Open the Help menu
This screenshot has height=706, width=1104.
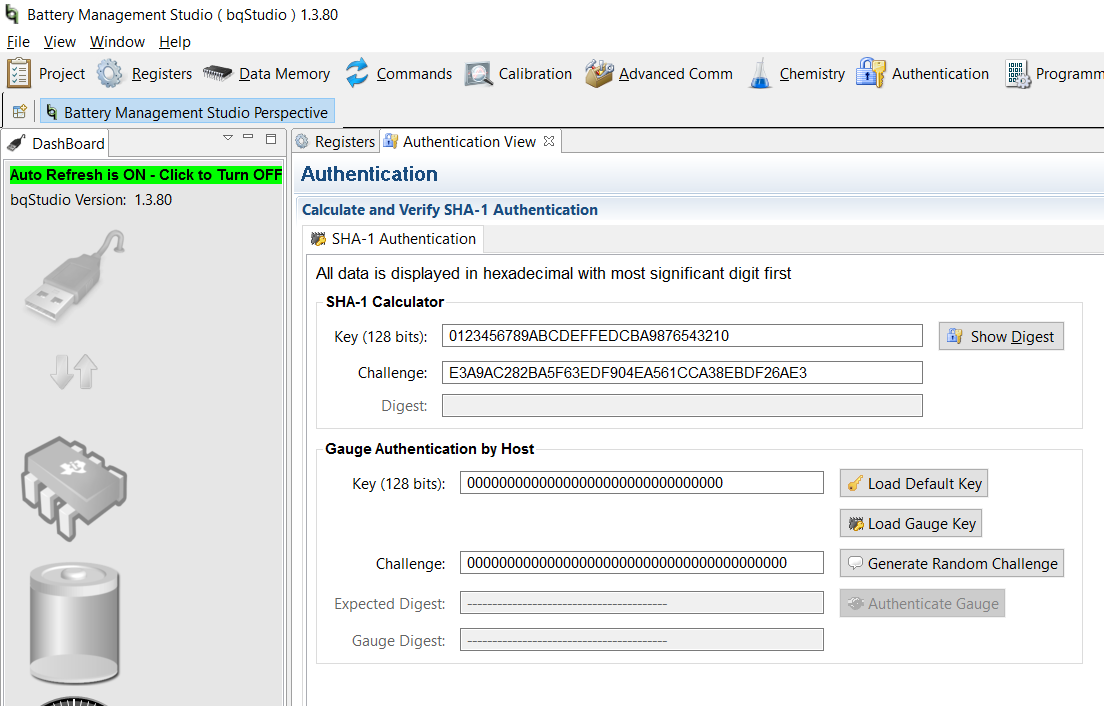(x=175, y=42)
